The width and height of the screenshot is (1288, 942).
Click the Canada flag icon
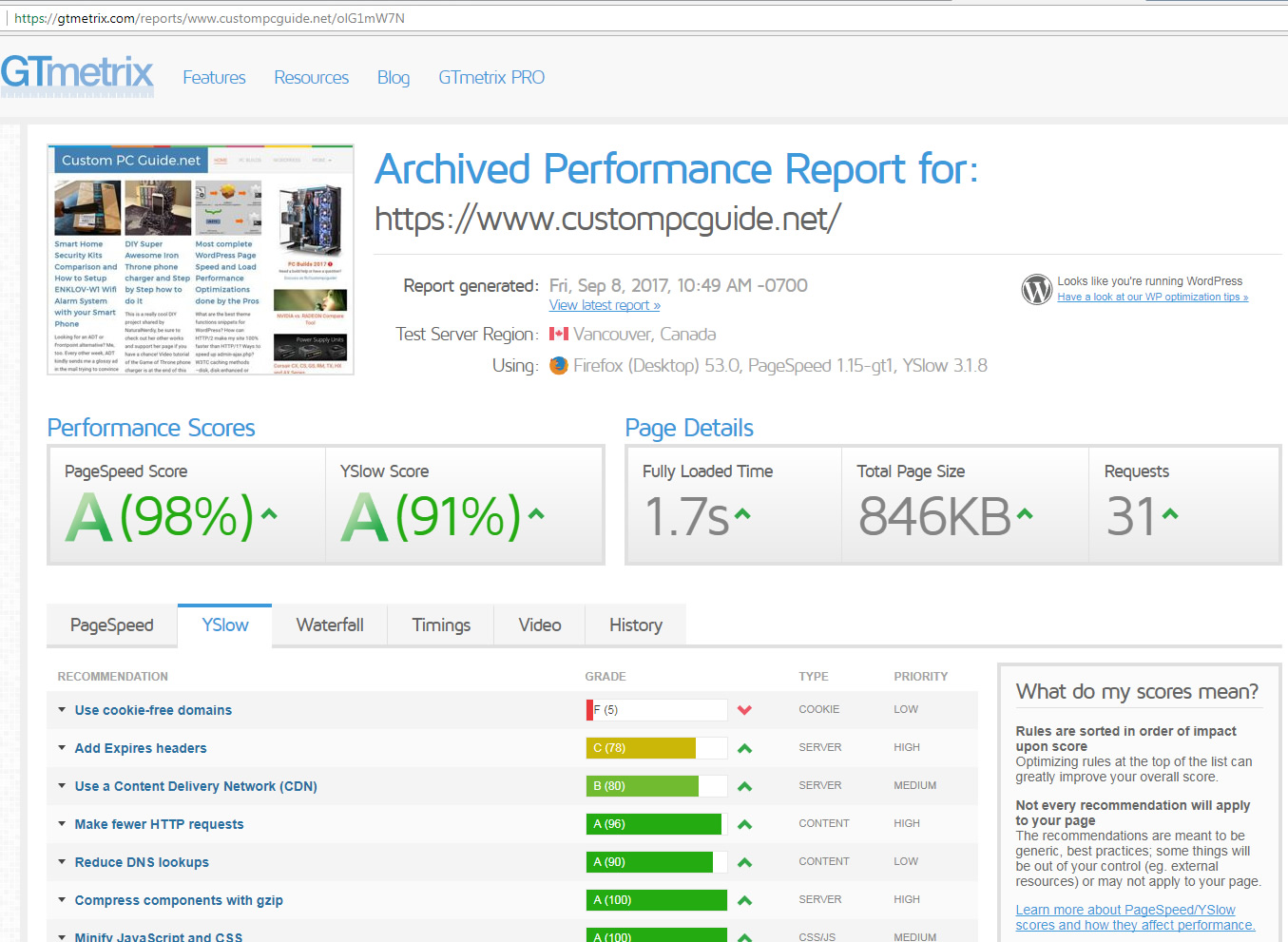[x=559, y=334]
